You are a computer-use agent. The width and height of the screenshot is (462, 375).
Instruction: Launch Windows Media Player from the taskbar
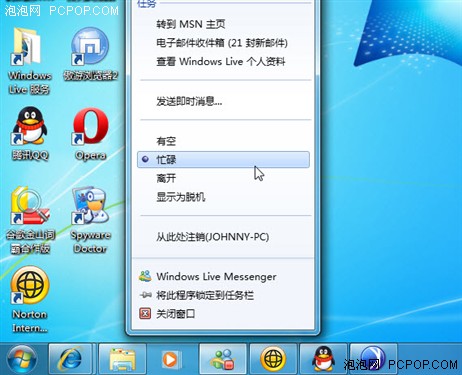171,360
